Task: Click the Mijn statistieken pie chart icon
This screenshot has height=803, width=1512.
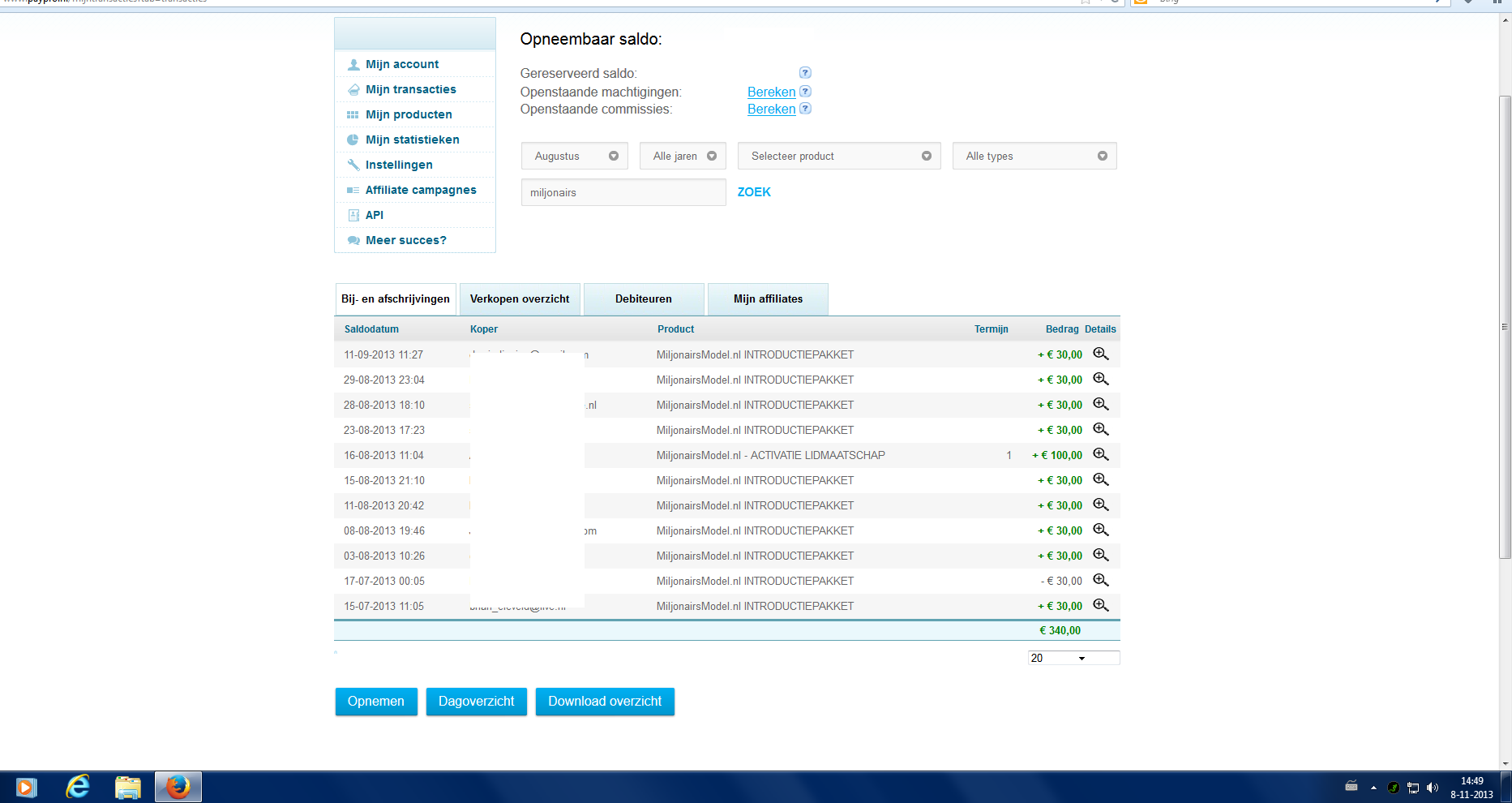Action: pyautogui.click(x=353, y=140)
